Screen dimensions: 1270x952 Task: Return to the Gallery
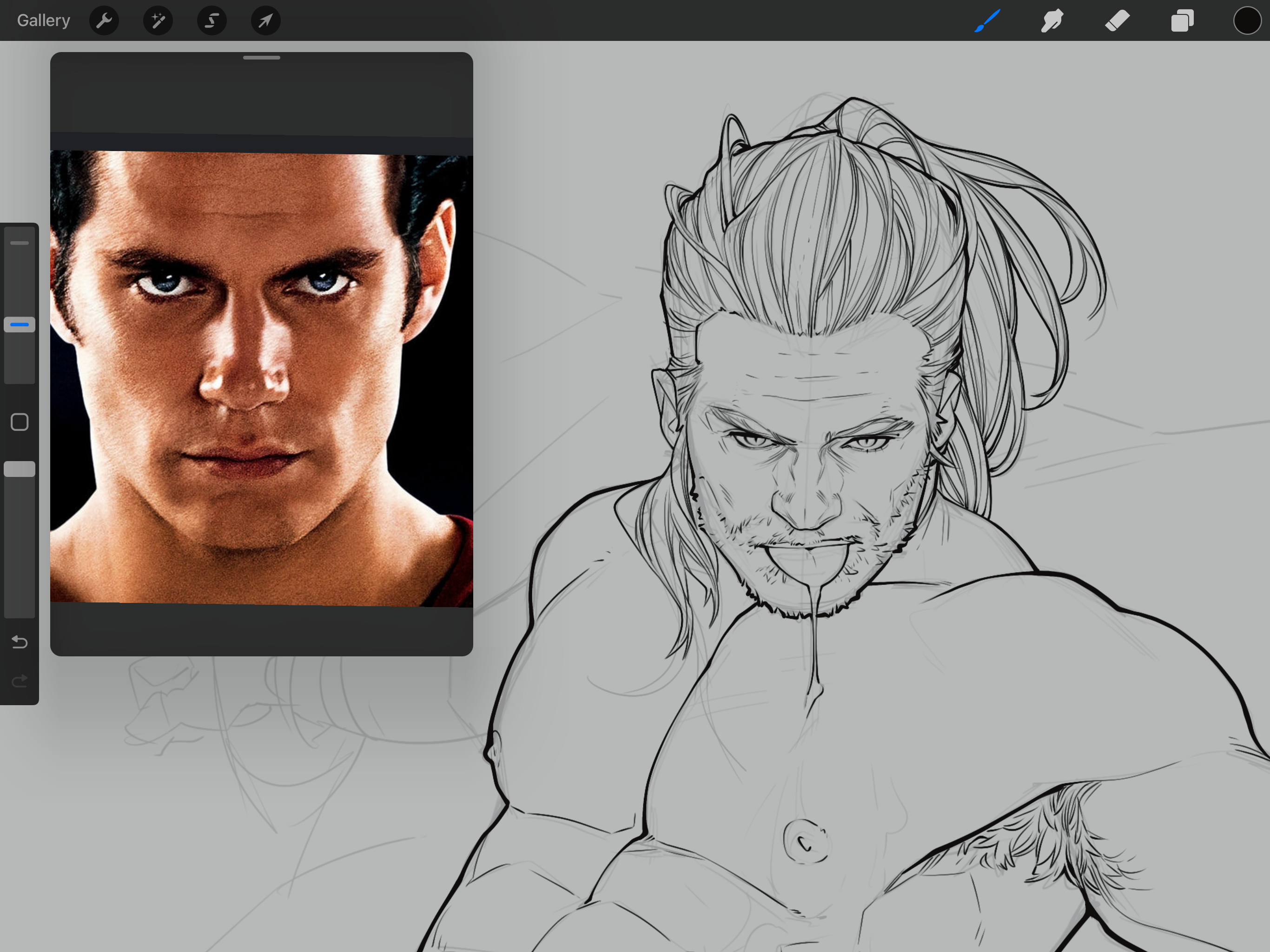(x=44, y=20)
